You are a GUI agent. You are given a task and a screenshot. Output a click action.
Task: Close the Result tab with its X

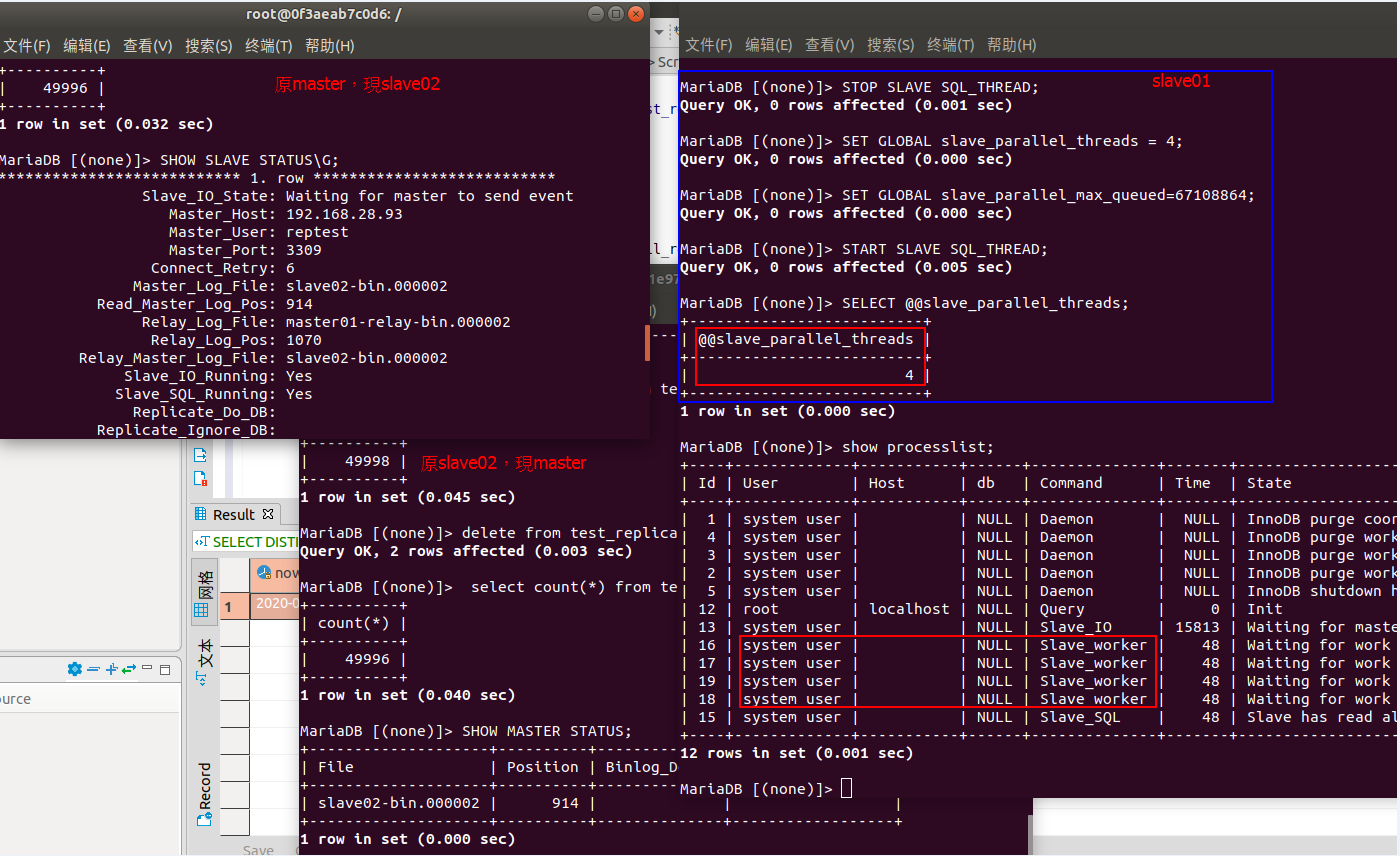click(x=268, y=514)
